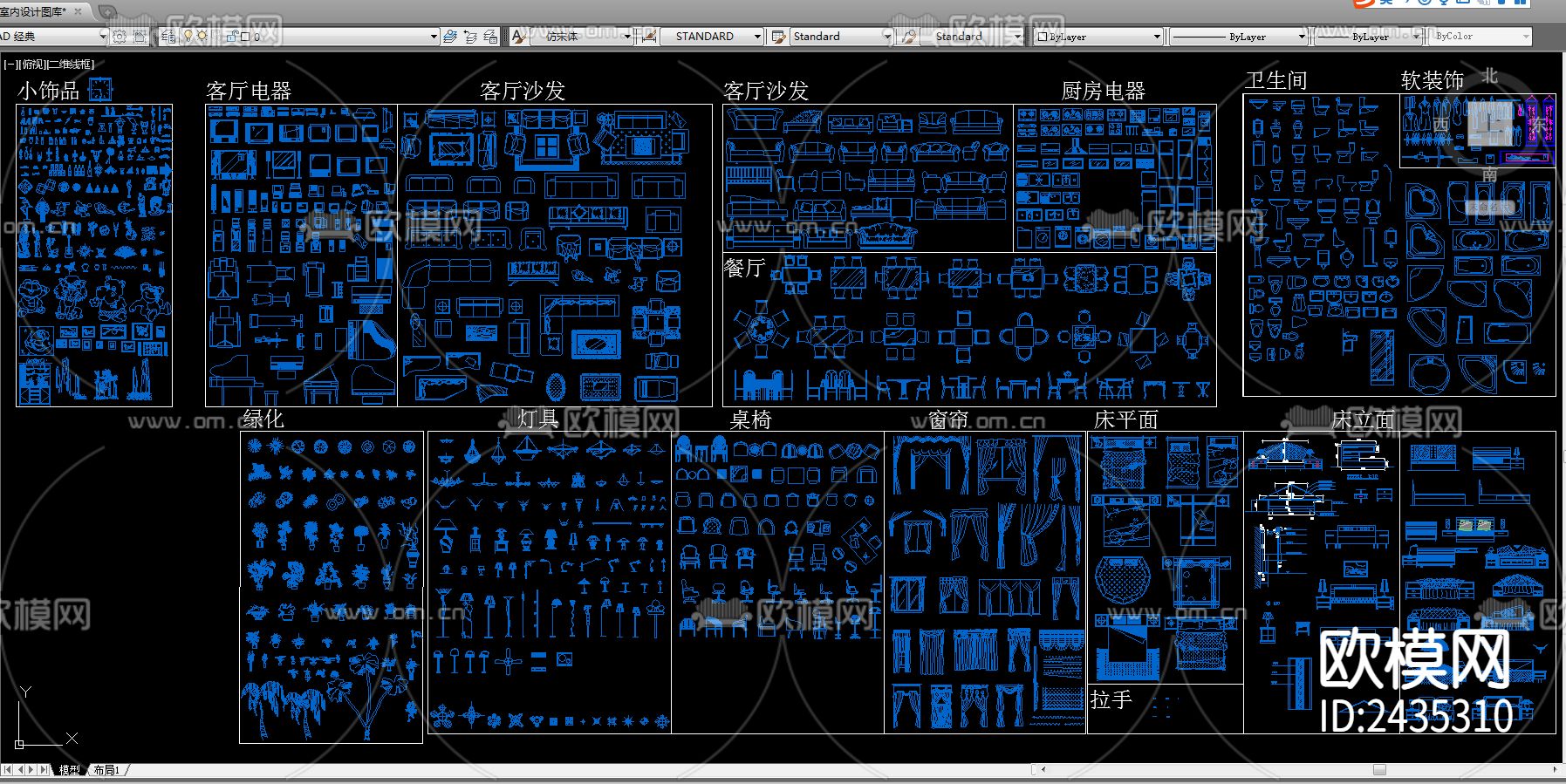
Task: Select the 厨房电器 title text
Action: pyautogui.click(x=1103, y=91)
